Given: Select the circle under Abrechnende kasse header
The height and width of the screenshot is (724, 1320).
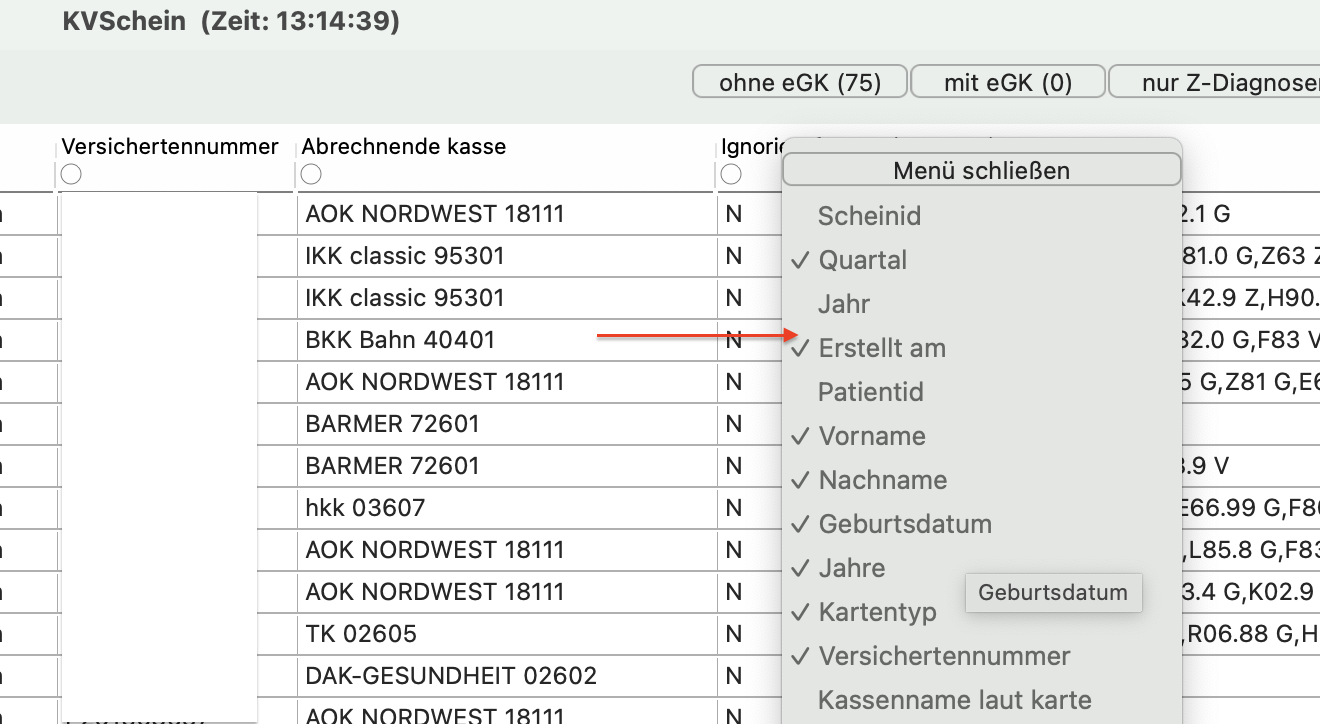Looking at the screenshot, I should [311, 174].
